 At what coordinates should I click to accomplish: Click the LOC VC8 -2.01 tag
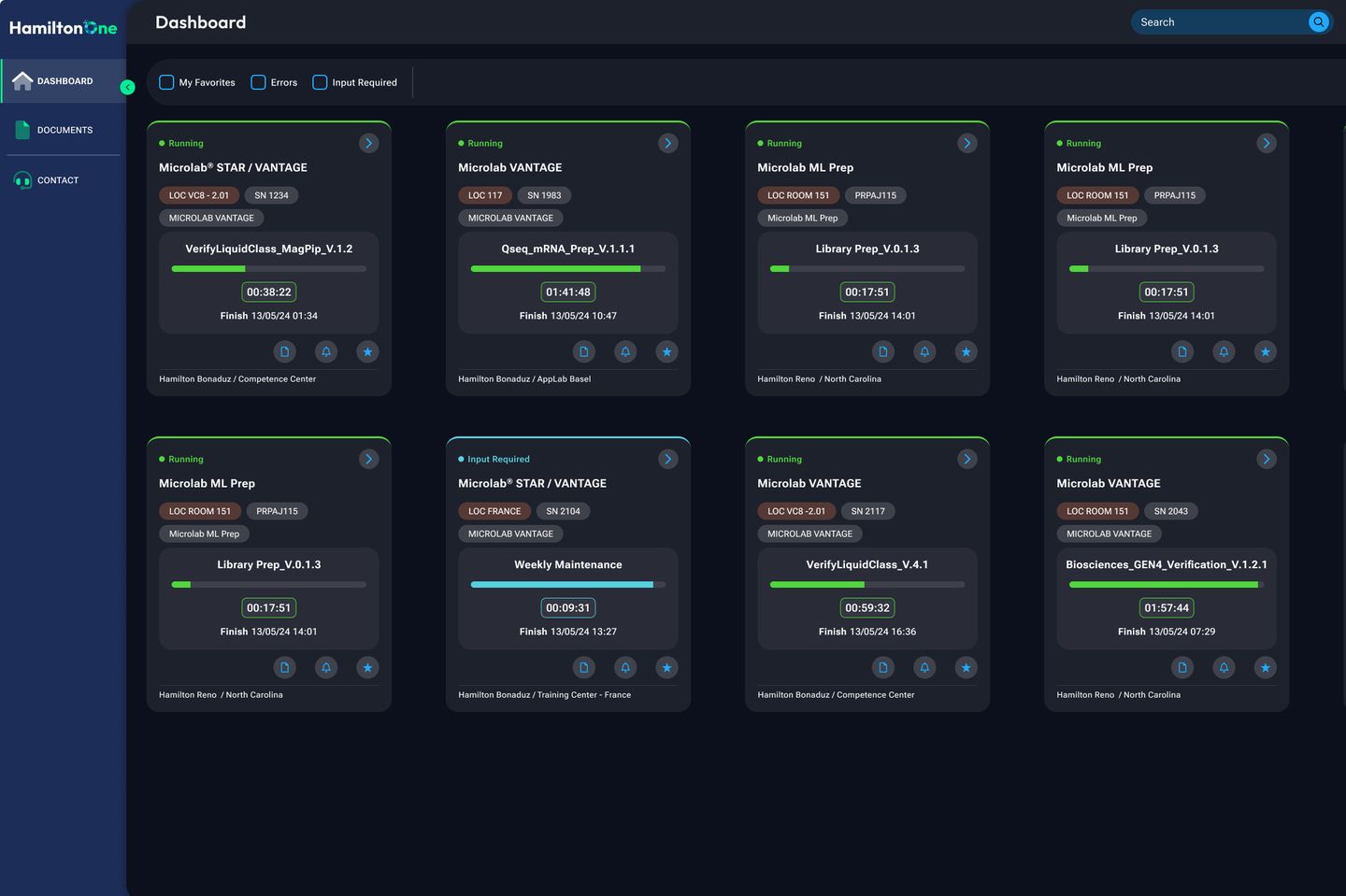click(796, 511)
